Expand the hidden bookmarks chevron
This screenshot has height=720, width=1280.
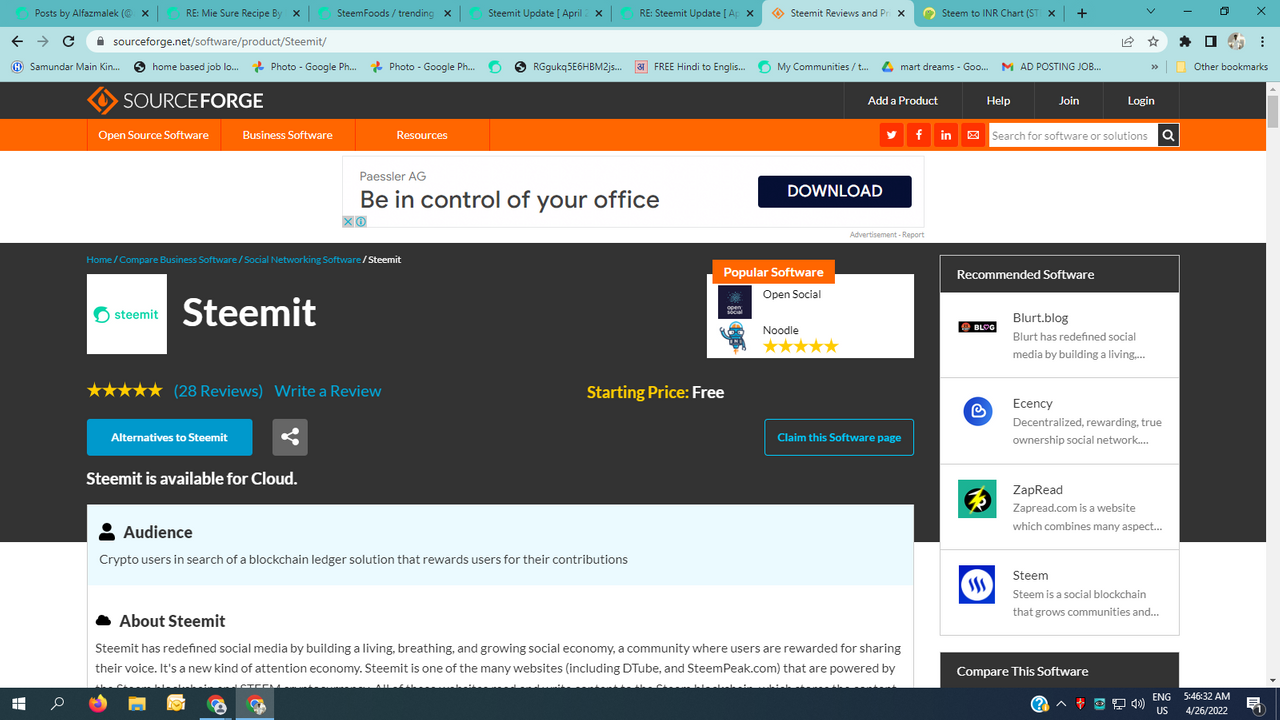(x=1155, y=67)
